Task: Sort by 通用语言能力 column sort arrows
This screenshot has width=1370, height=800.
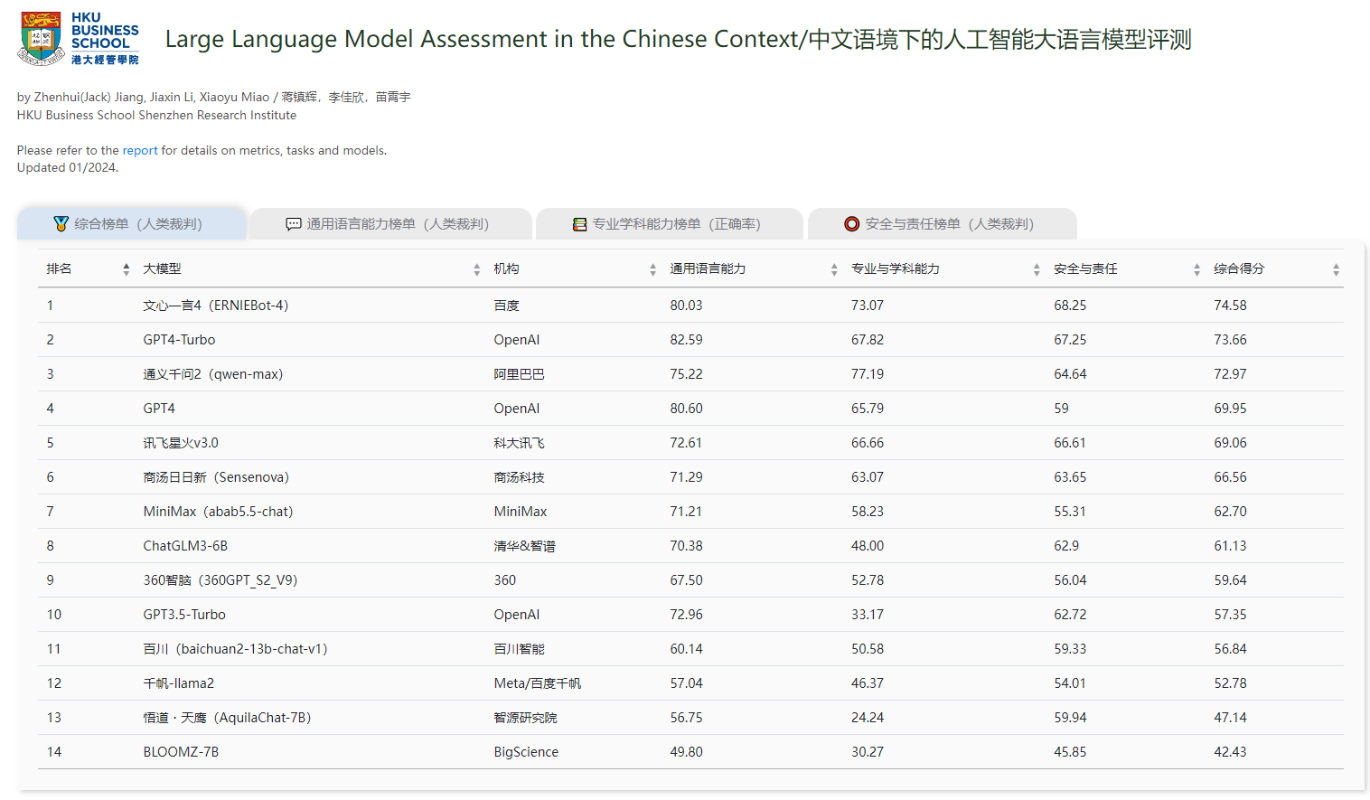Action: pyautogui.click(x=834, y=270)
